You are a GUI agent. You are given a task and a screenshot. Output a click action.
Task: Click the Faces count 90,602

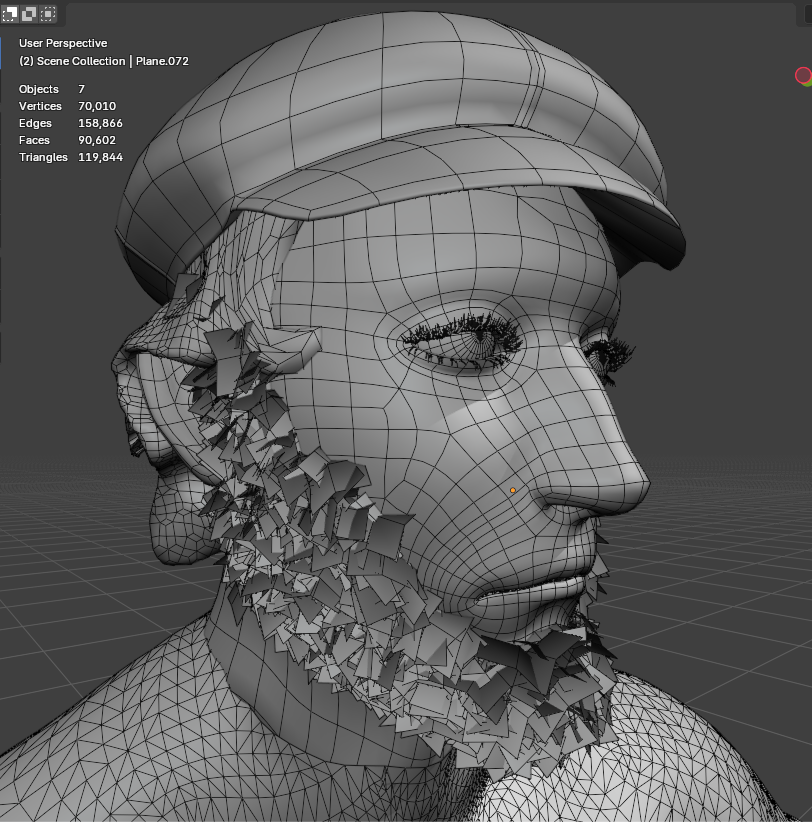point(97,140)
